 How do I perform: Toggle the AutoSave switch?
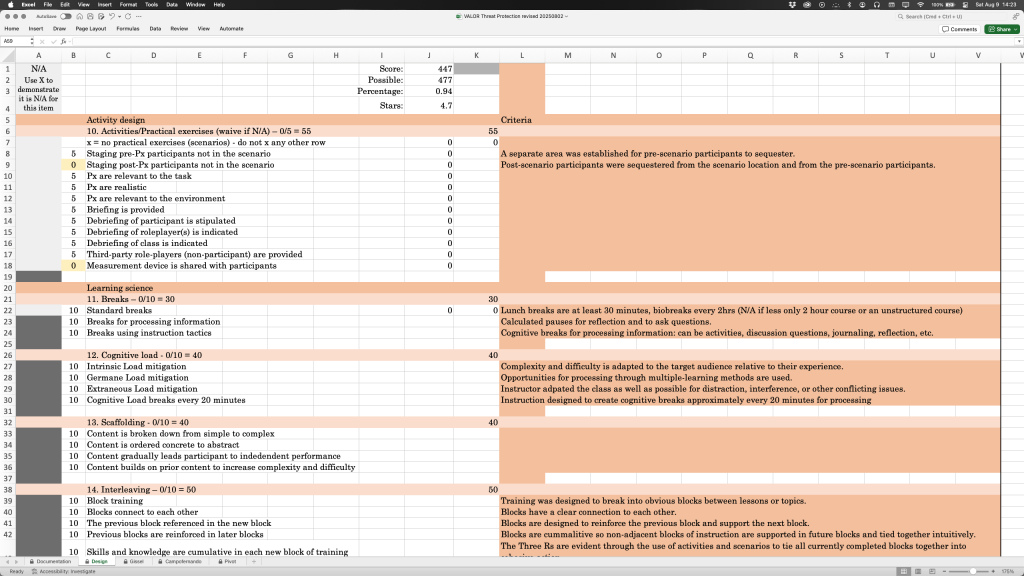coord(66,16)
